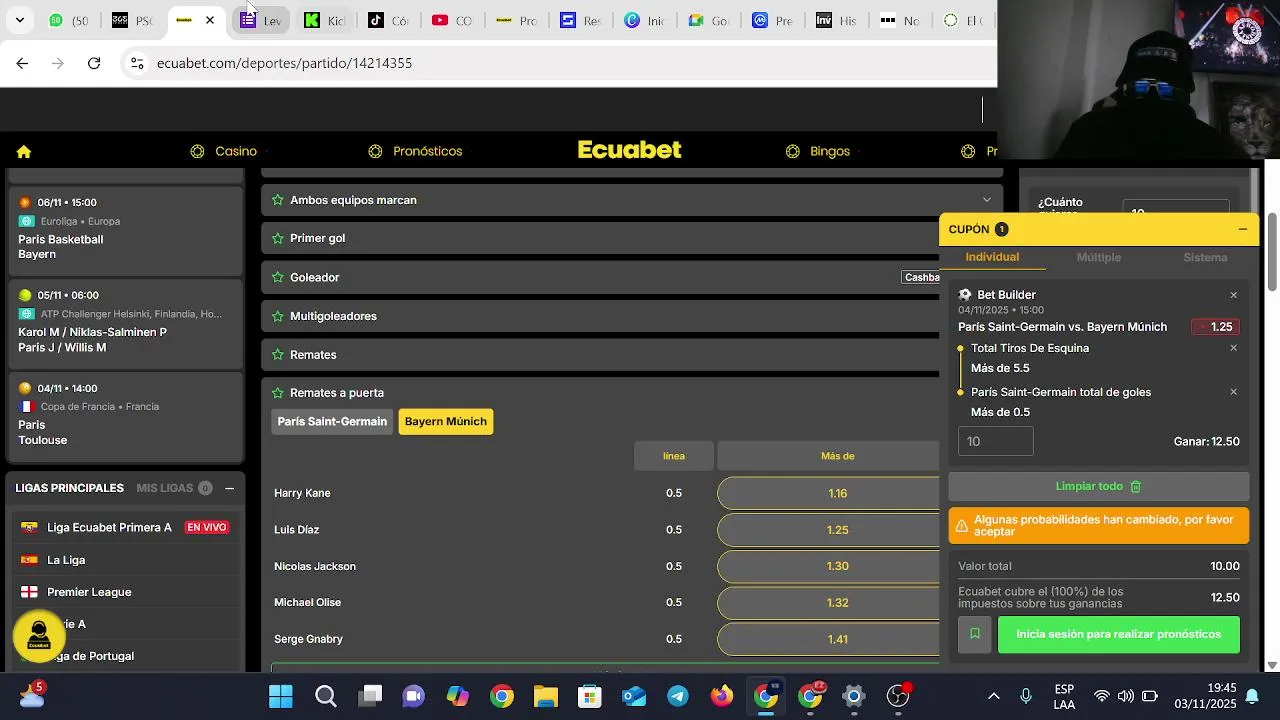This screenshot has width=1280, height=720.
Task: Favorite the Primer gol market star
Action: point(278,238)
